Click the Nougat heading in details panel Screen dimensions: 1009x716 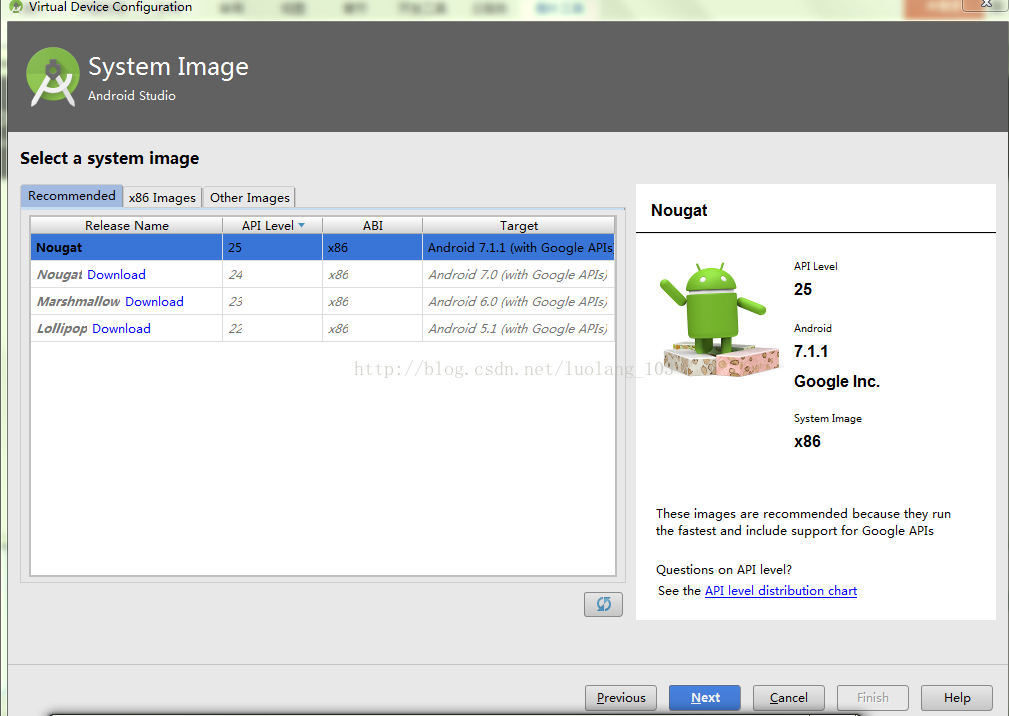tap(679, 210)
